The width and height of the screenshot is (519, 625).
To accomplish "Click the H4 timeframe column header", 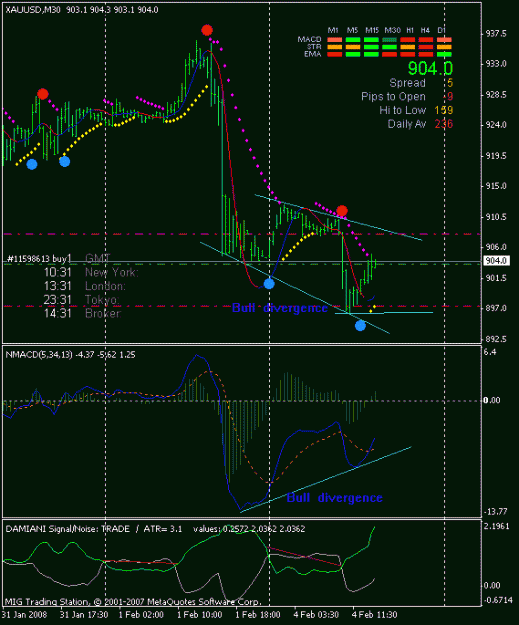I will (425, 30).
